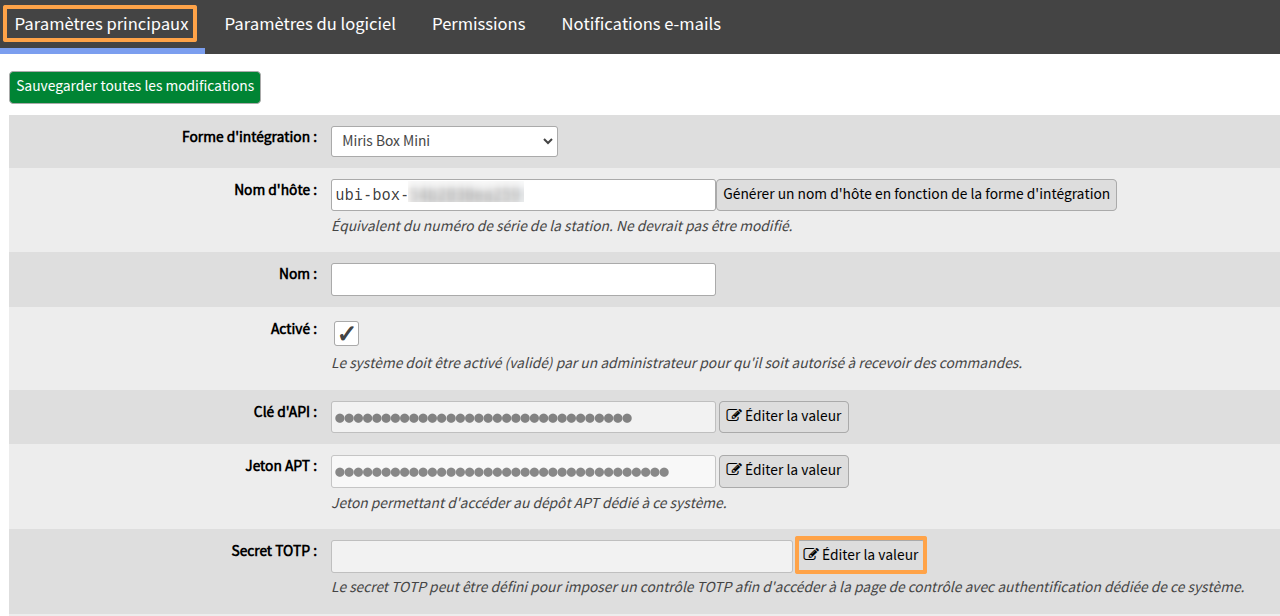Click the Jeton APT description text
The height and width of the screenshot is (616, 1280).
point(529,504)
